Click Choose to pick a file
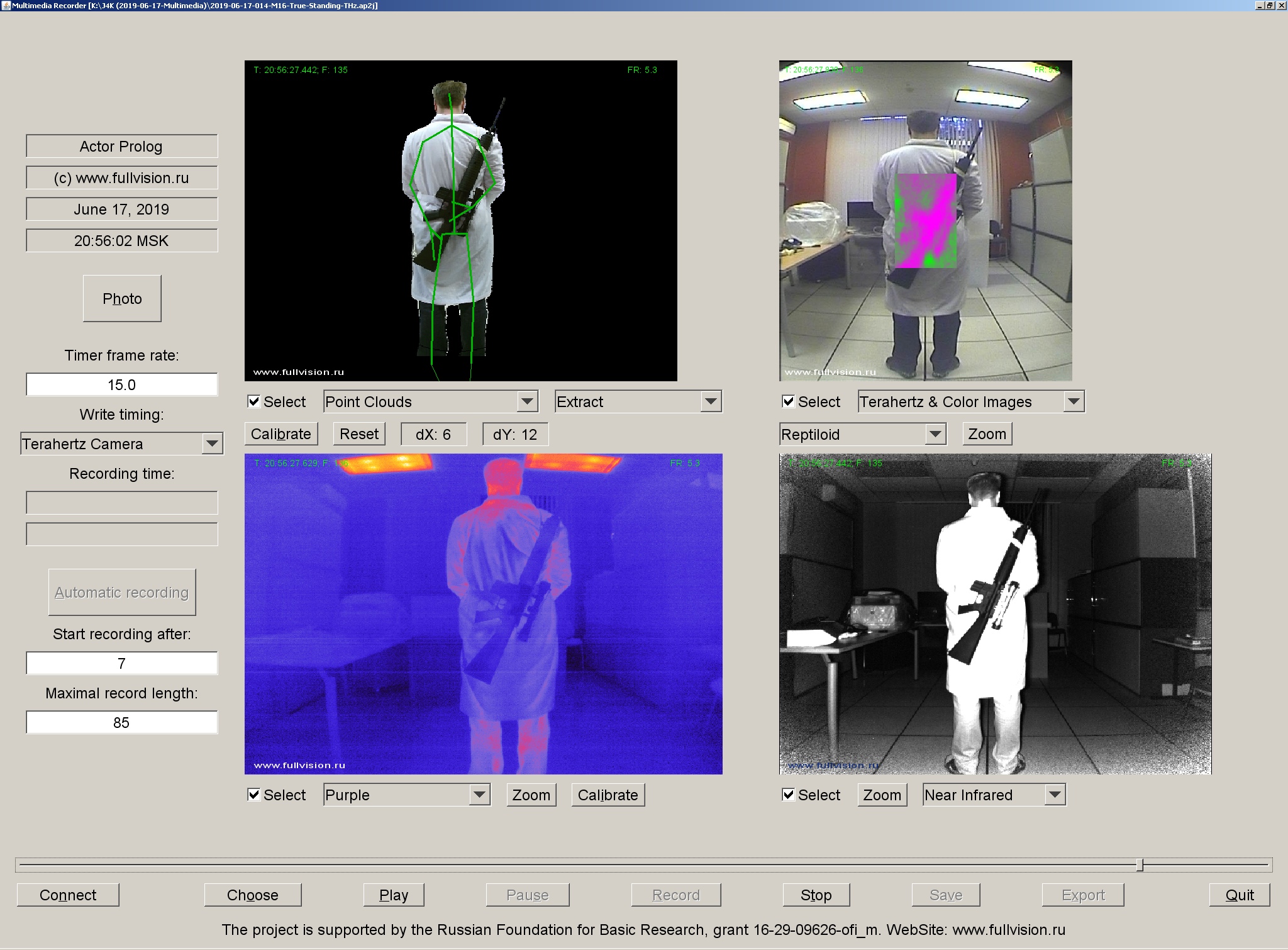The image size is (1288, 950). pos(253,895)
